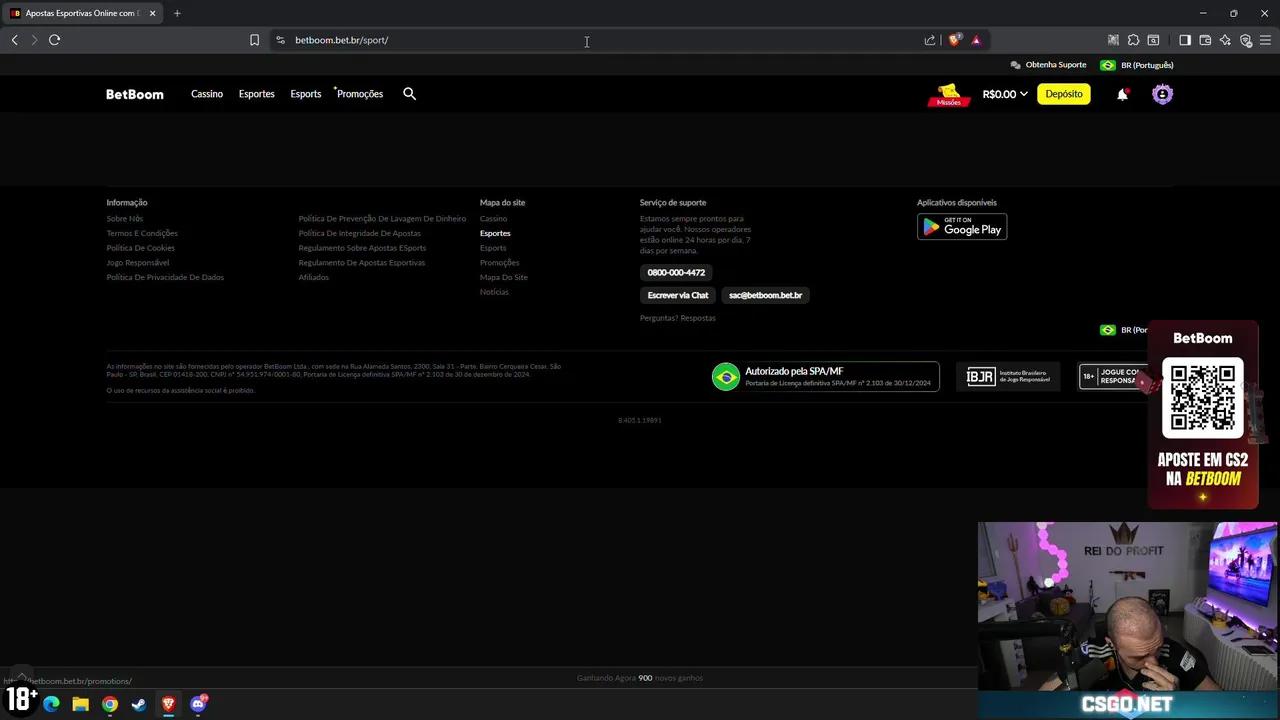The image size is (1280, 720).
Task: Switch to the Apostas Esportivas Online tab
Action: click(x=80, y=13)
